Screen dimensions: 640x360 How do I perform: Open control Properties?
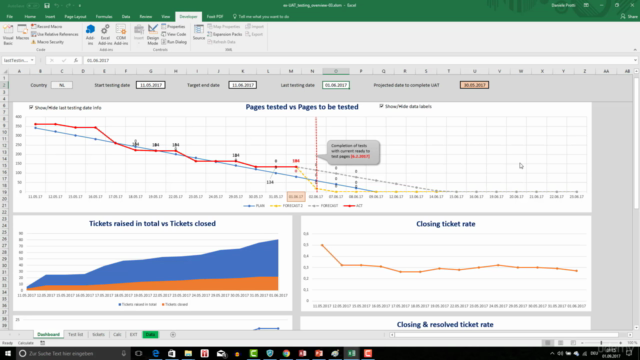coord(173,27)
